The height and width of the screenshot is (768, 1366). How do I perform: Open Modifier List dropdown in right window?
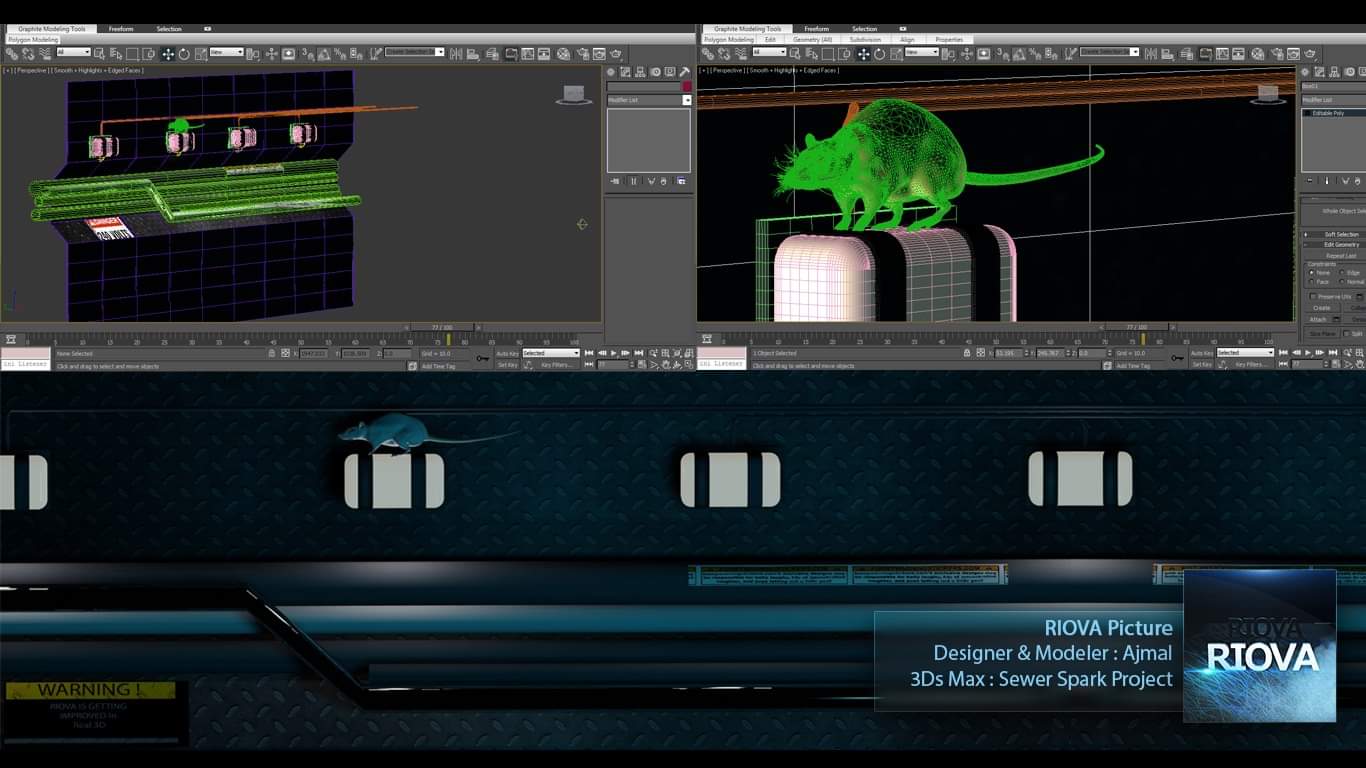pyautogui.click(x=1333, y=100)
